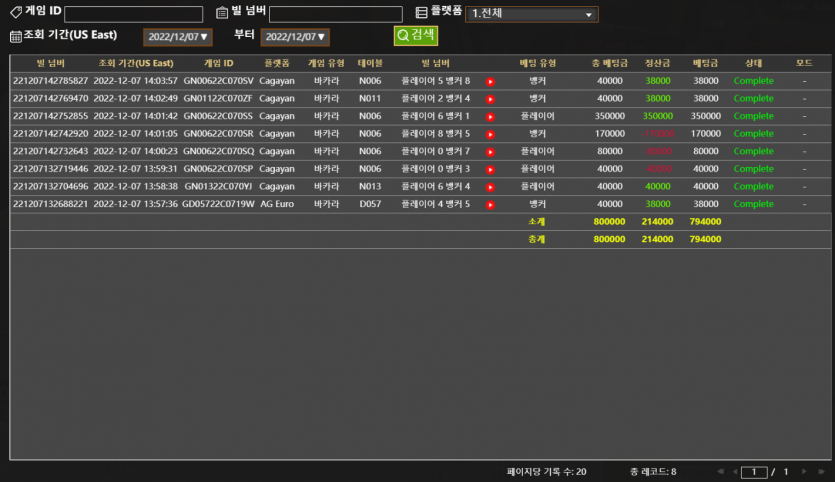Click table N011 cell
Image resolution: width=835 pixels, height=482 pixels.
[370, 99]
